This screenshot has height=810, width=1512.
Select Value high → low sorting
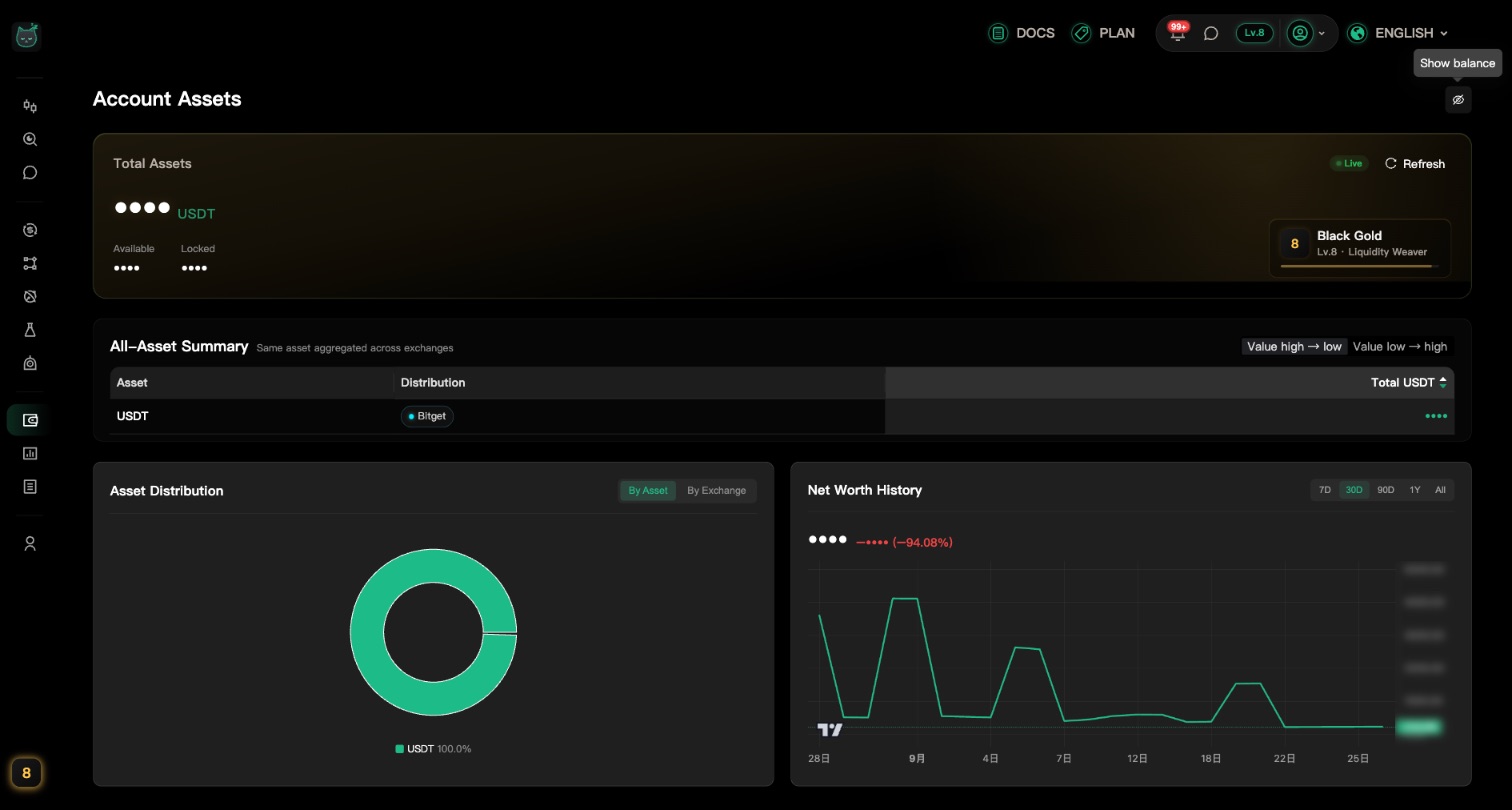pos(1294,346)
